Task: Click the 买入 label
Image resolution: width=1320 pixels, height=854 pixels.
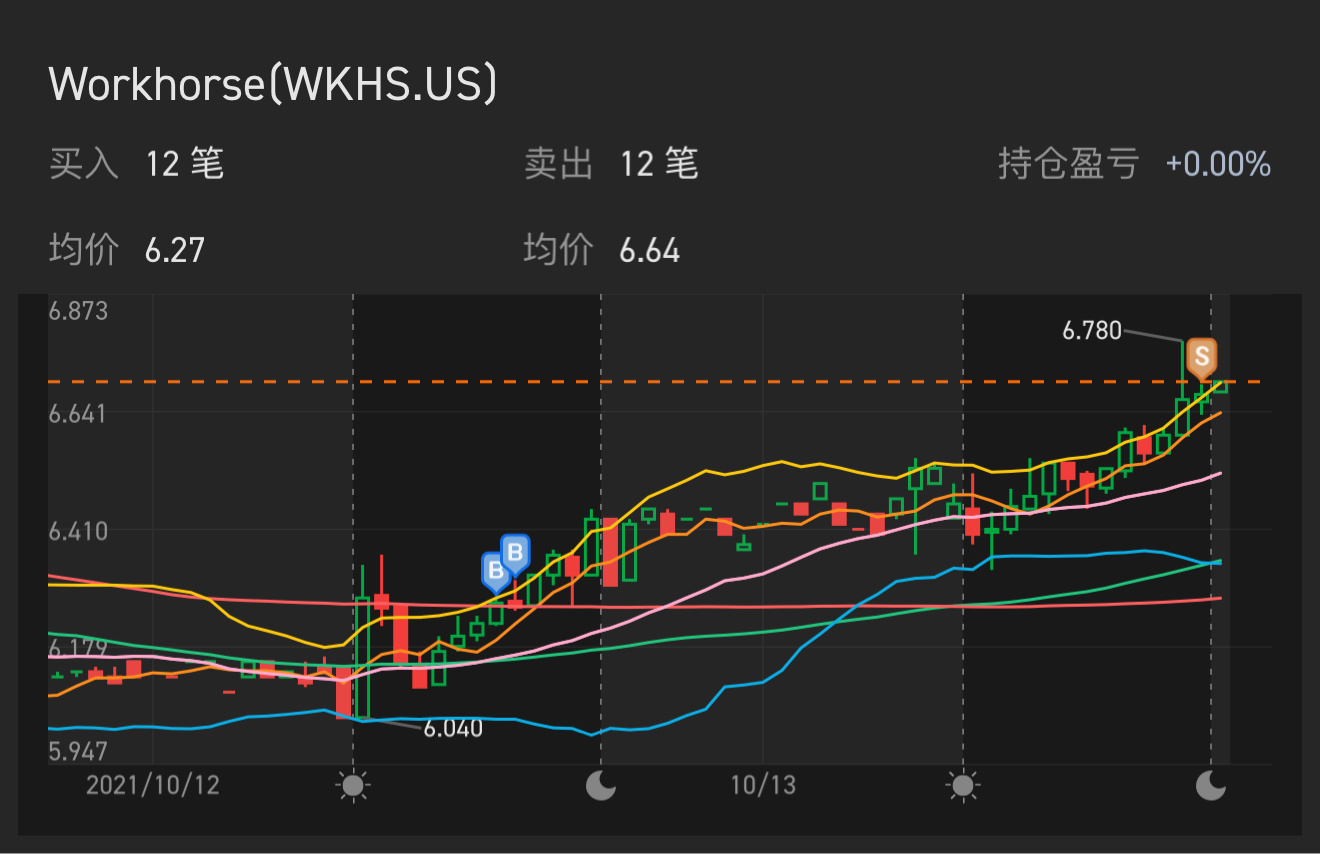Action: click(84, 163)
